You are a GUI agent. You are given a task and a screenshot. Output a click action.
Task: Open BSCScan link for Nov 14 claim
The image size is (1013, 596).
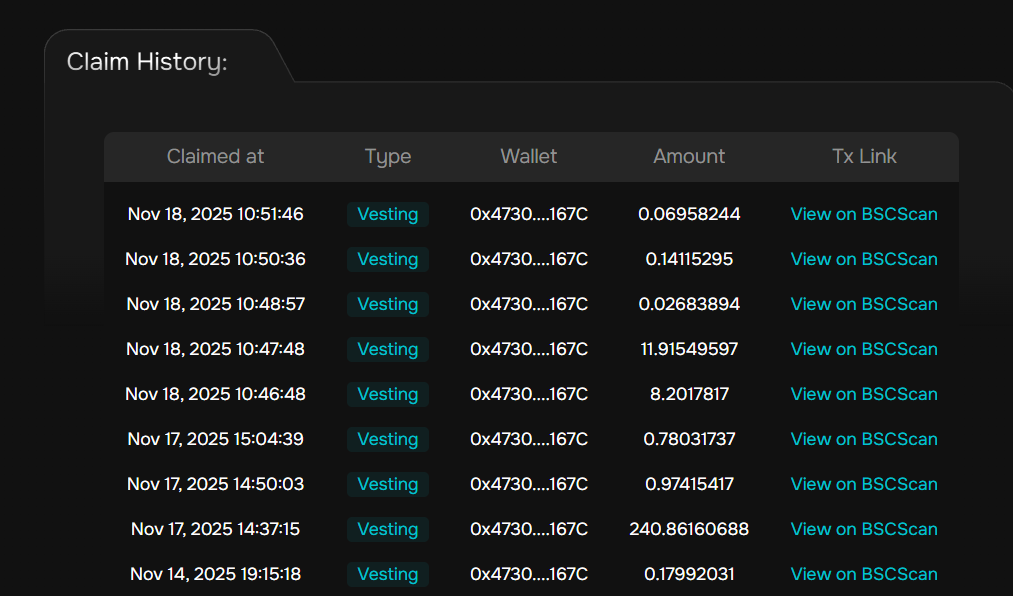tap(864, 574)
